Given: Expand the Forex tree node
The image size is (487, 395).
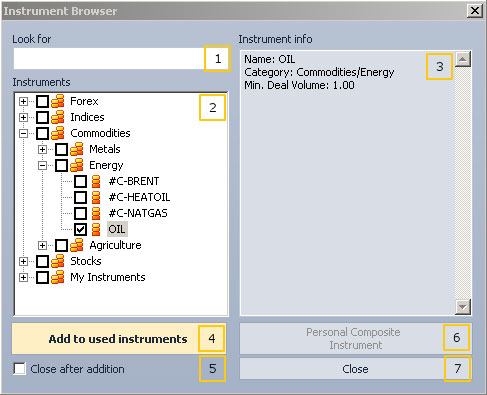Looking at the screenshot, I should click(23, 101).
